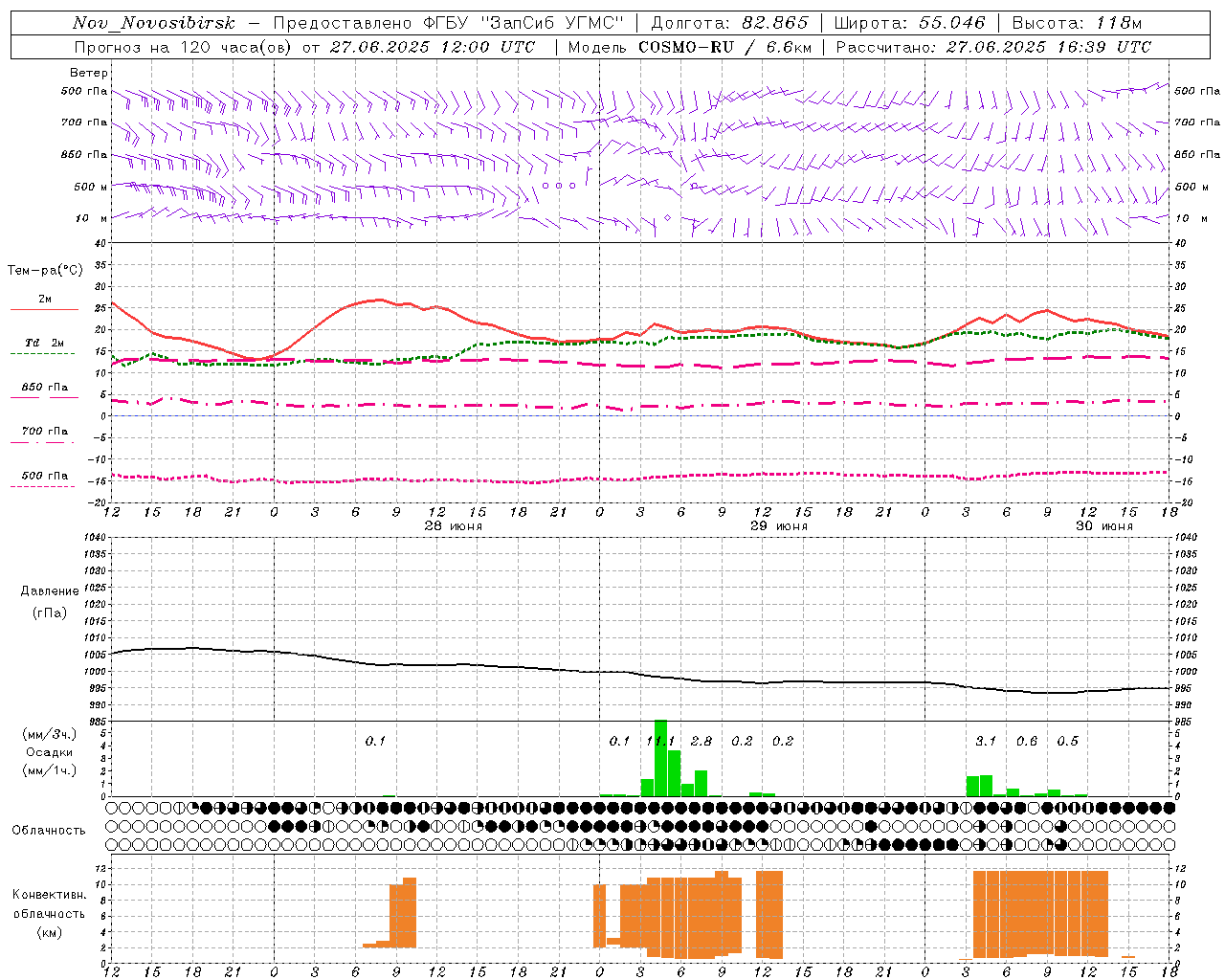Click the forecast start "27.06.2025 12:00 UTC"
1225x980 pixels.
click(x=433, y=47)
